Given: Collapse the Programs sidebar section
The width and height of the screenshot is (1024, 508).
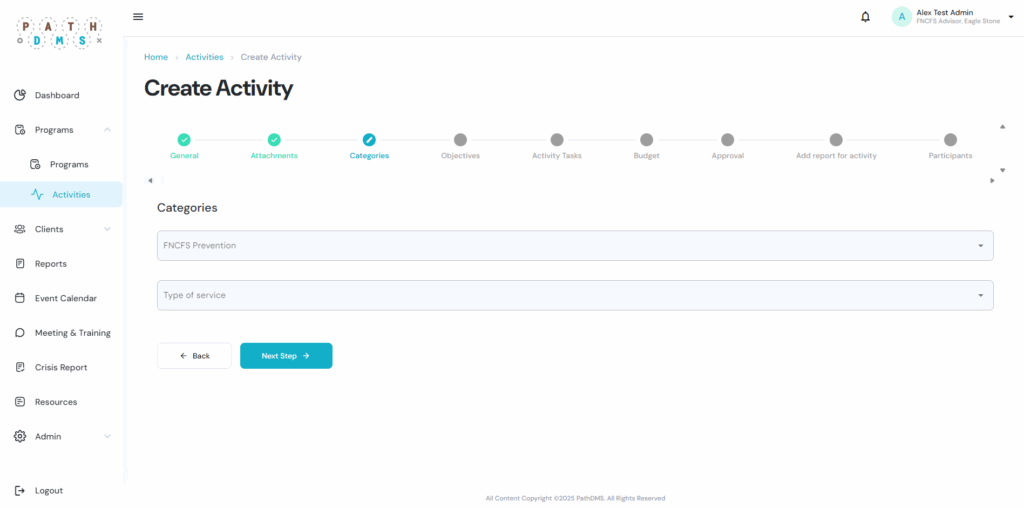Looking at the screenshot, I should click(x=107, y=130).
